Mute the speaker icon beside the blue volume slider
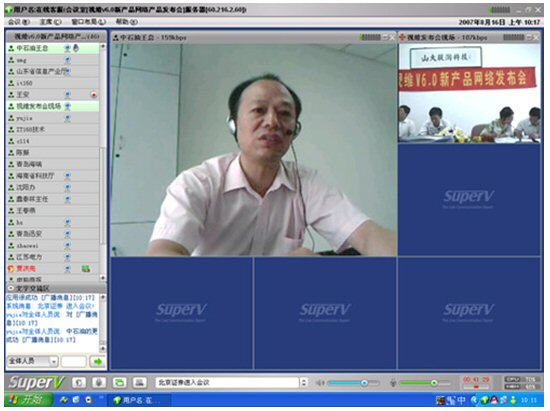The height and width of the screenshot is (411, 550). tap(320, 383)
